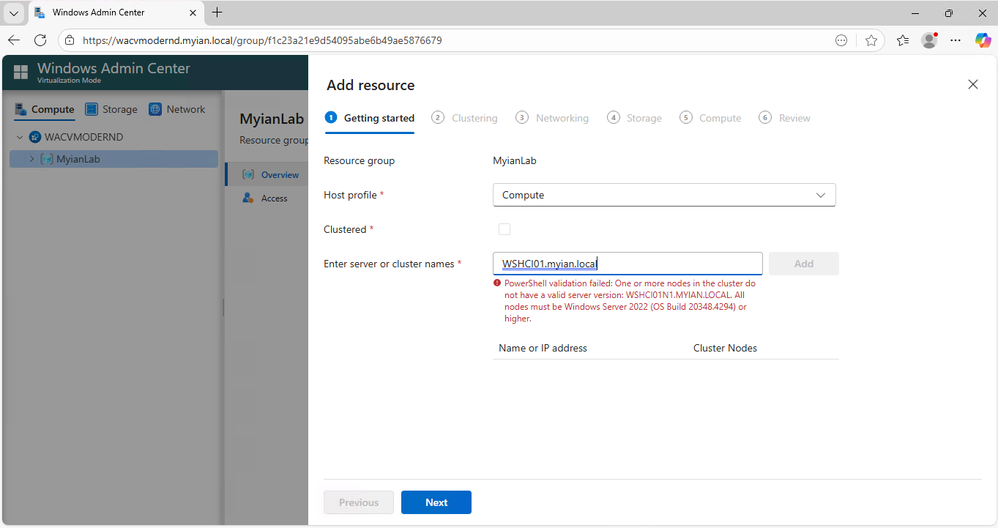Add this page to favorites star

coord(871,40)
